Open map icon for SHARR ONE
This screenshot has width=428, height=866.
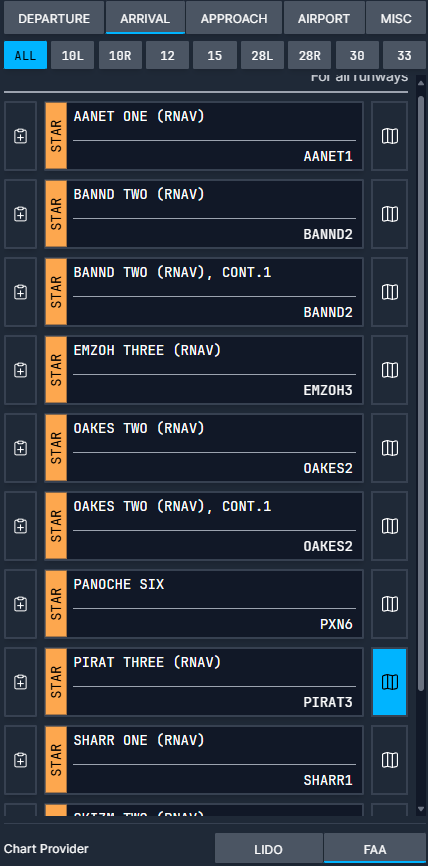click(390, 760)
